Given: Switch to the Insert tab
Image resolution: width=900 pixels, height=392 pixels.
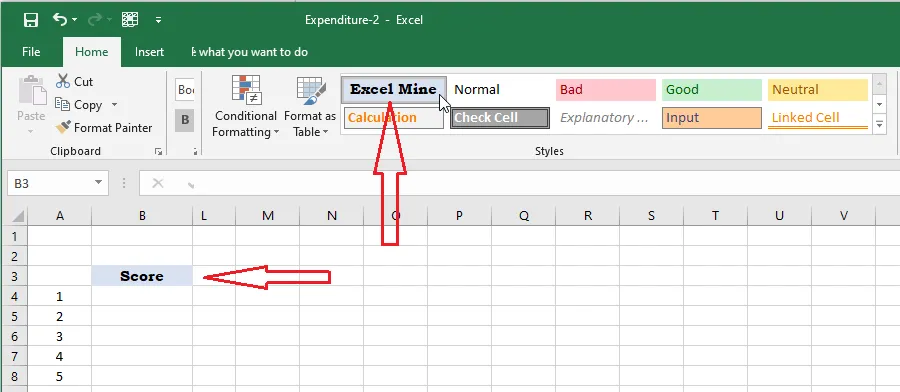Looking at the screenshot, I should (149, 52).
